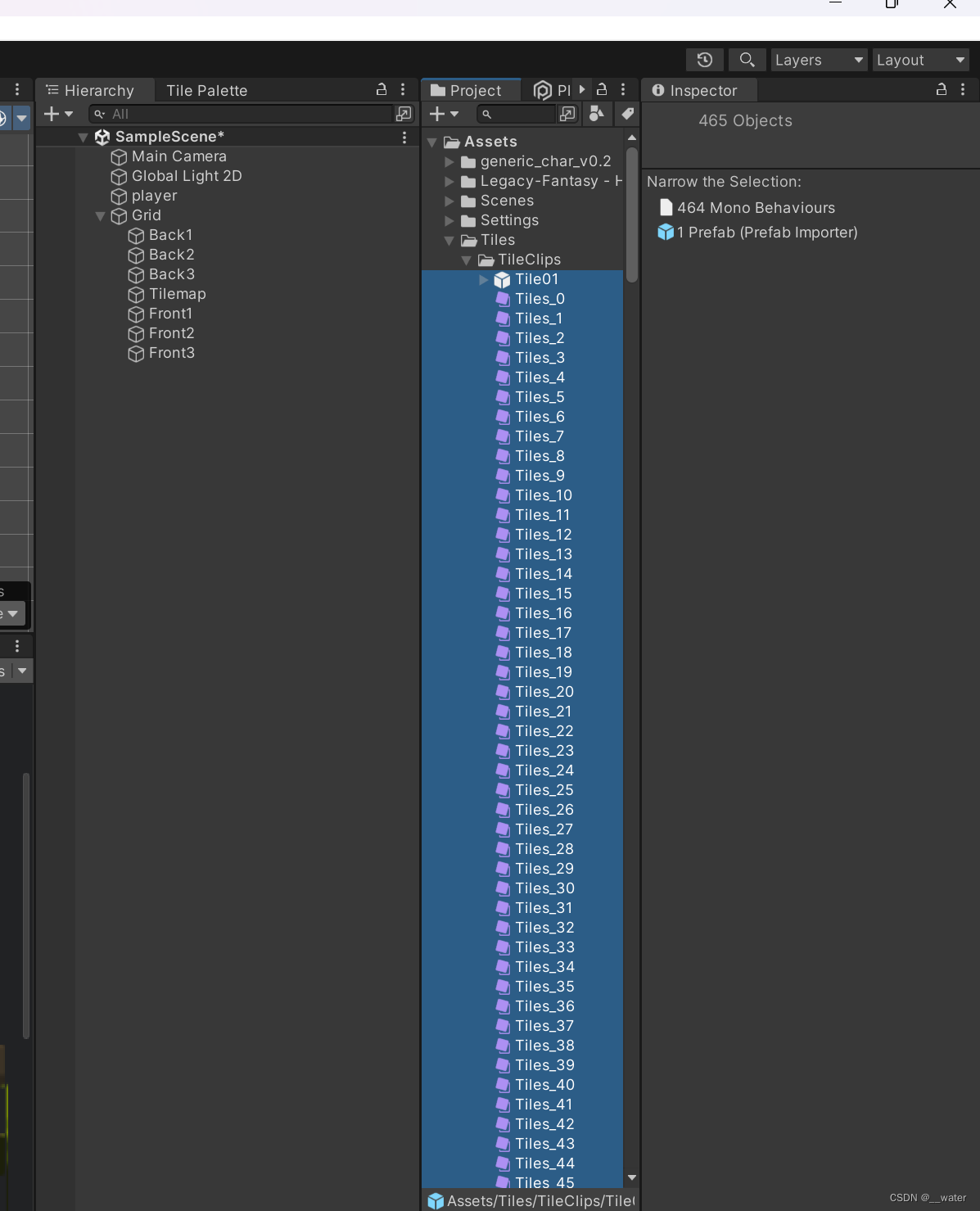Image resolution: width=980 pixels, height=1211 pixels.
Task: Open Hierarchy panel more options menu
Action: coord(403,89)
